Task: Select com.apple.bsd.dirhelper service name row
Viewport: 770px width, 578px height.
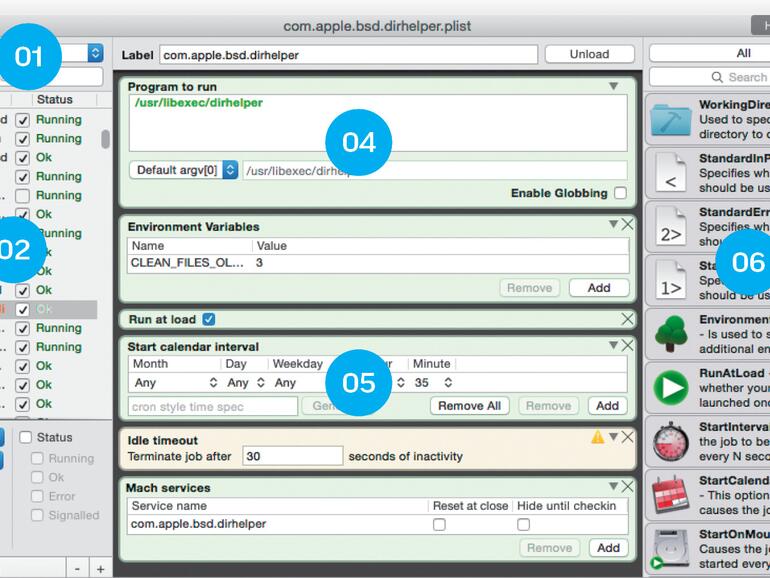Action: [378, 524]
